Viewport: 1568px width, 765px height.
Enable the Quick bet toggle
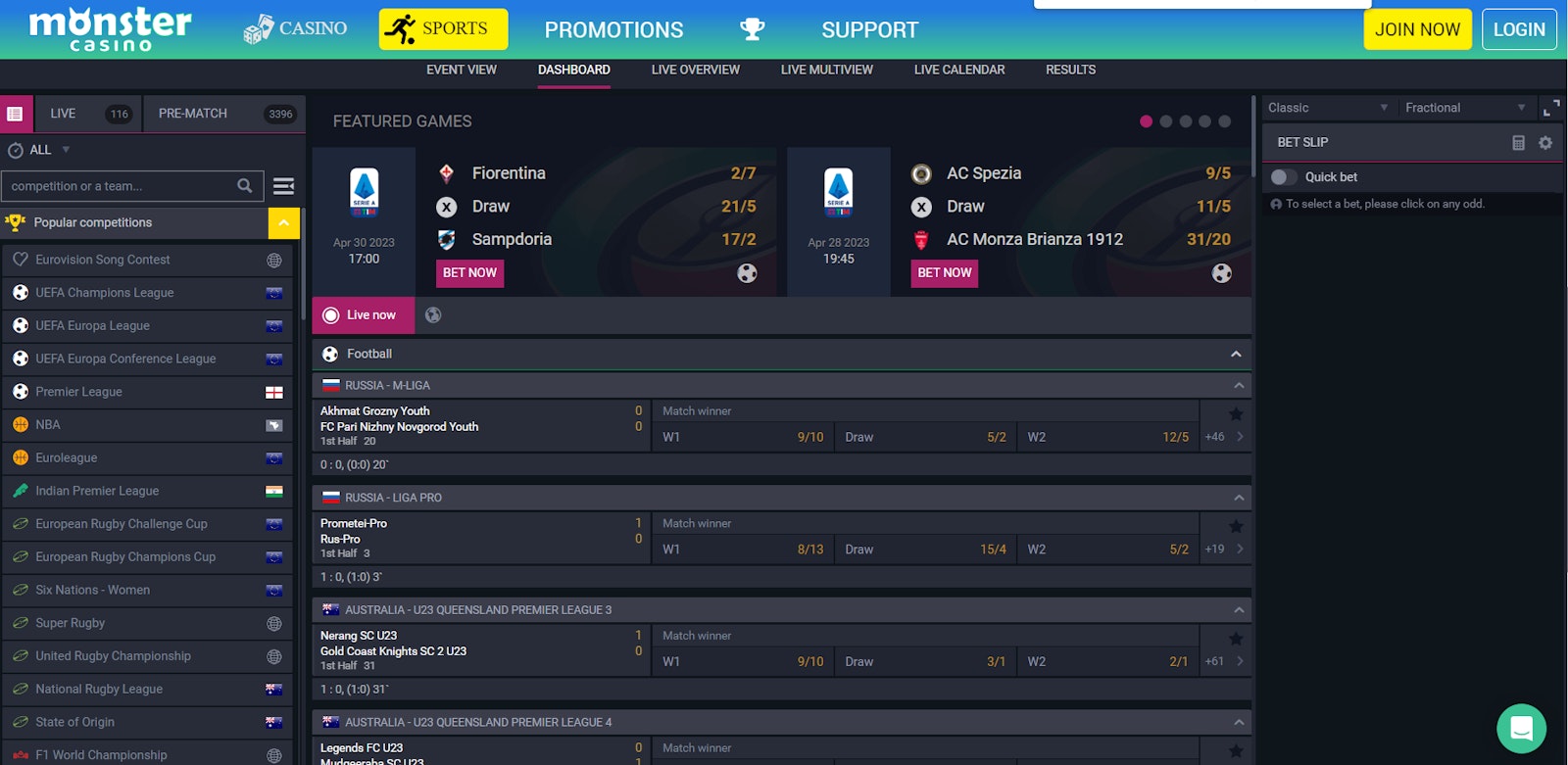click(x=1284, y=177)
